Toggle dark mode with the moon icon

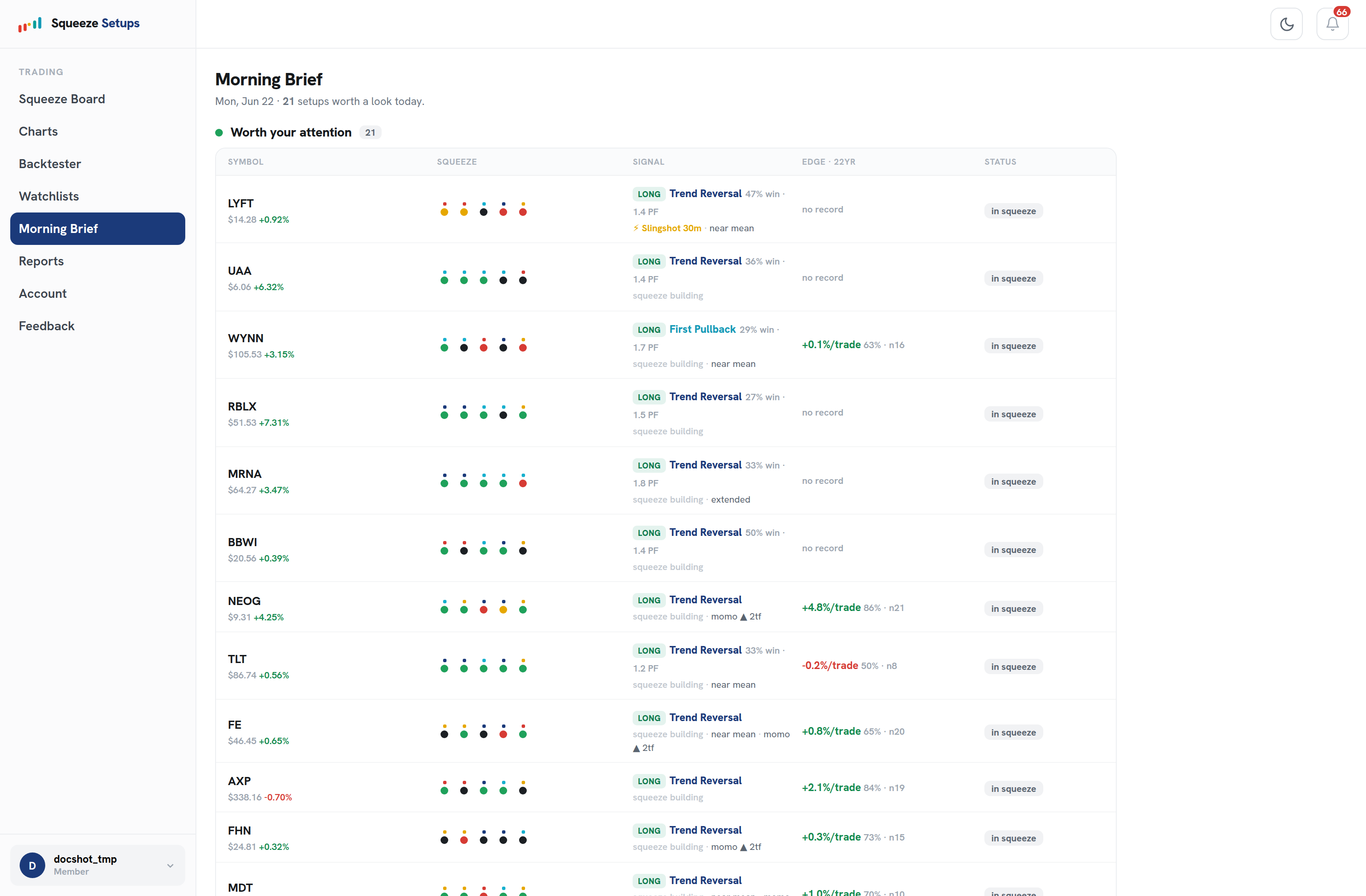[x=1286, y=23]
